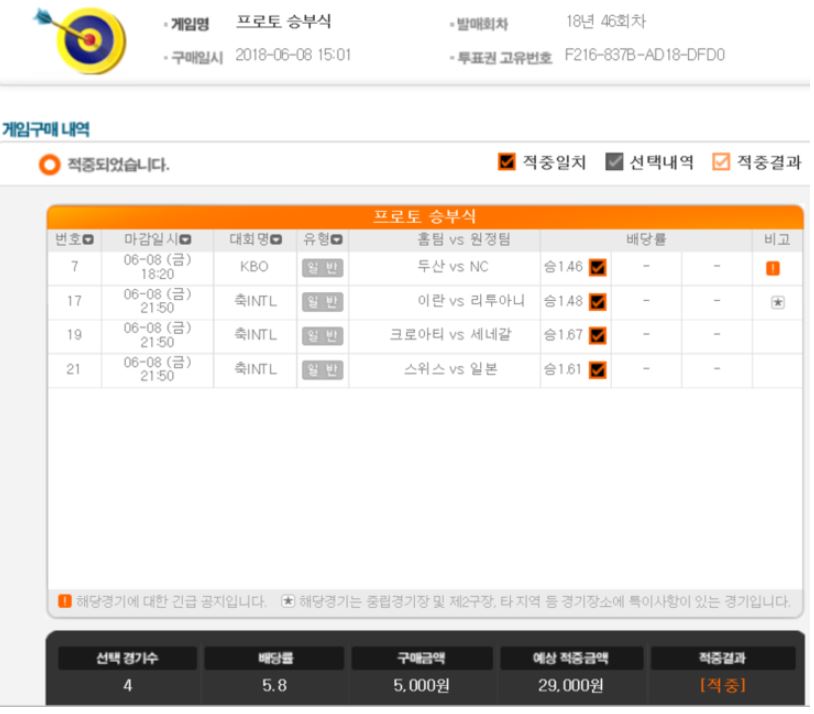Toggle the 승 1.67 checkbox for 크로아티 vs 세네갈
The width and height of the screenshot is (814, 714).
598,335
